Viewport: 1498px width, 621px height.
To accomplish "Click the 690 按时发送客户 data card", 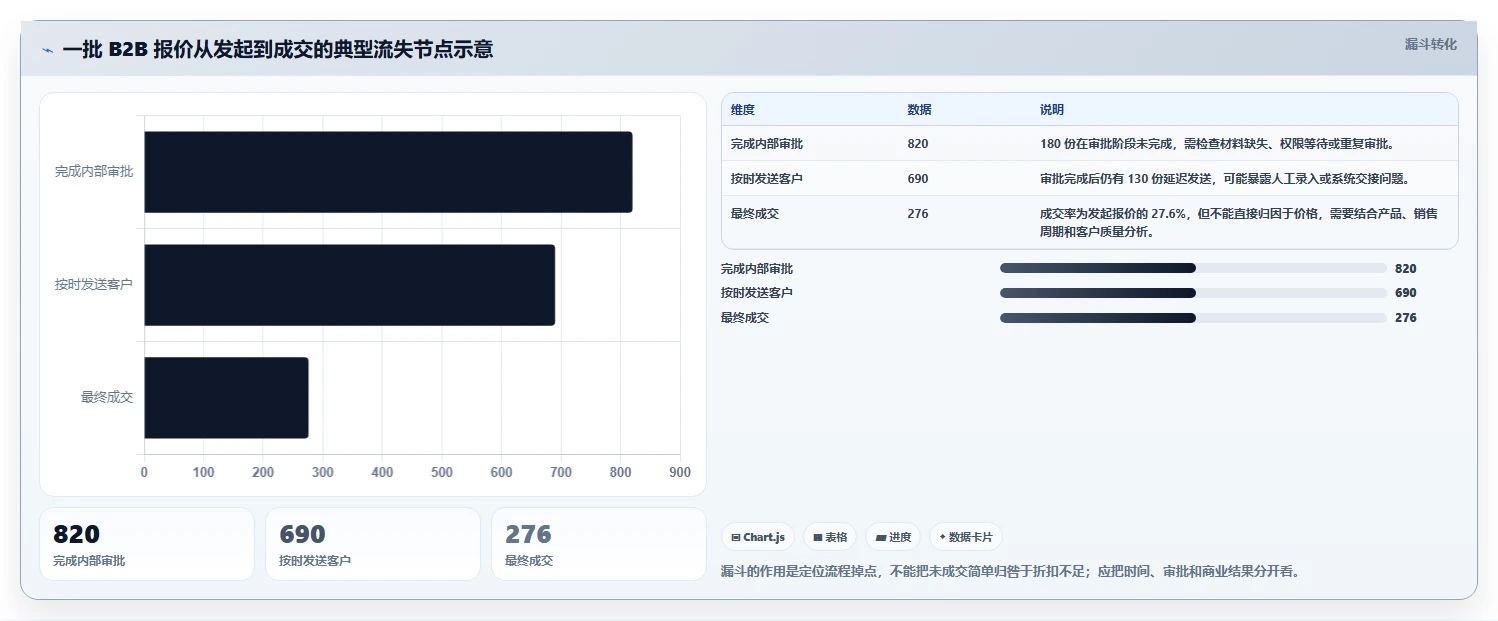I will 373,544.
